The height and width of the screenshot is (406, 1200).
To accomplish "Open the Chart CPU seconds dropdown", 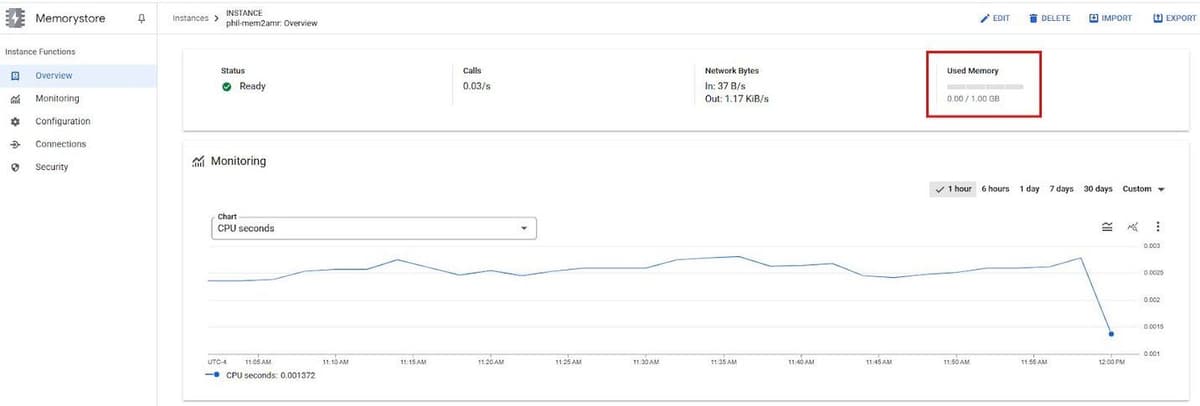I will click(x=376, y=228).
